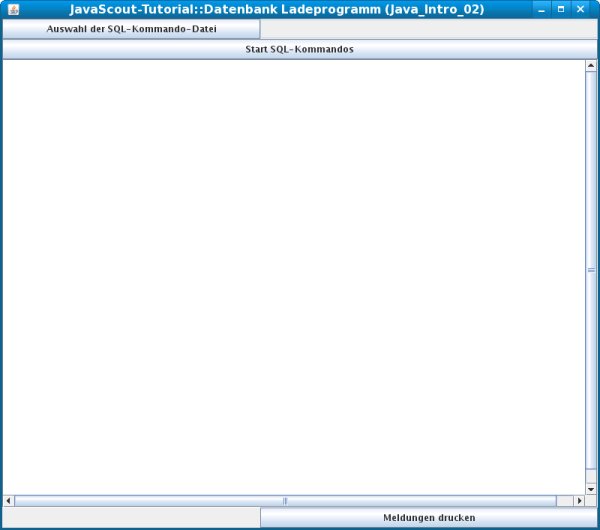This screenshot has height=530, width=600.
Task: Click the horizontal scrollbar thumb
Action: pyautogui.click(x=285, y=500)
